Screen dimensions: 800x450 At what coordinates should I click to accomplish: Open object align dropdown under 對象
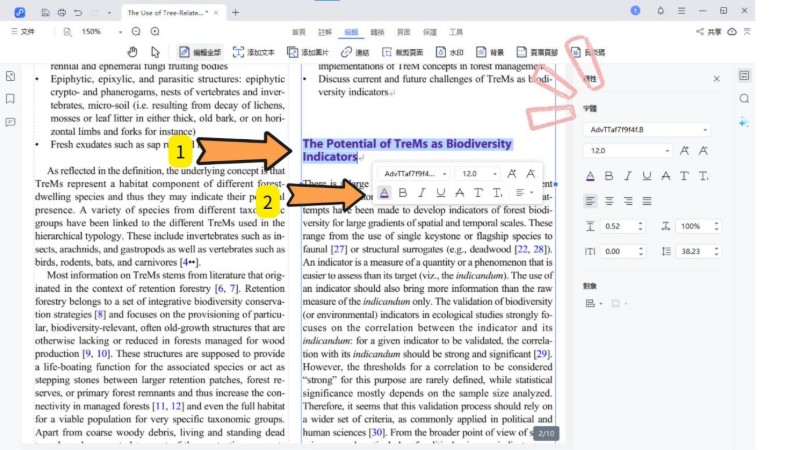(x=593, y=304)
